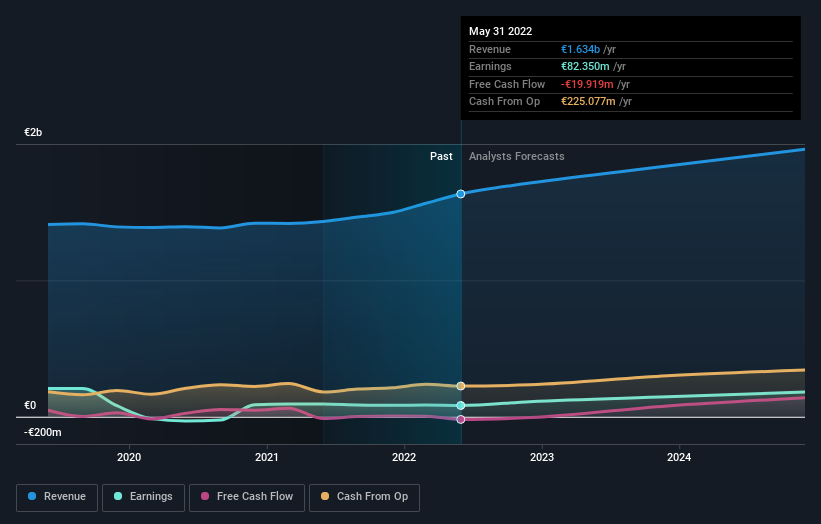Viewport: 821px width, 524px height.
Task: Click the Revenue row label in tooltip
Action: coord(490,49)
